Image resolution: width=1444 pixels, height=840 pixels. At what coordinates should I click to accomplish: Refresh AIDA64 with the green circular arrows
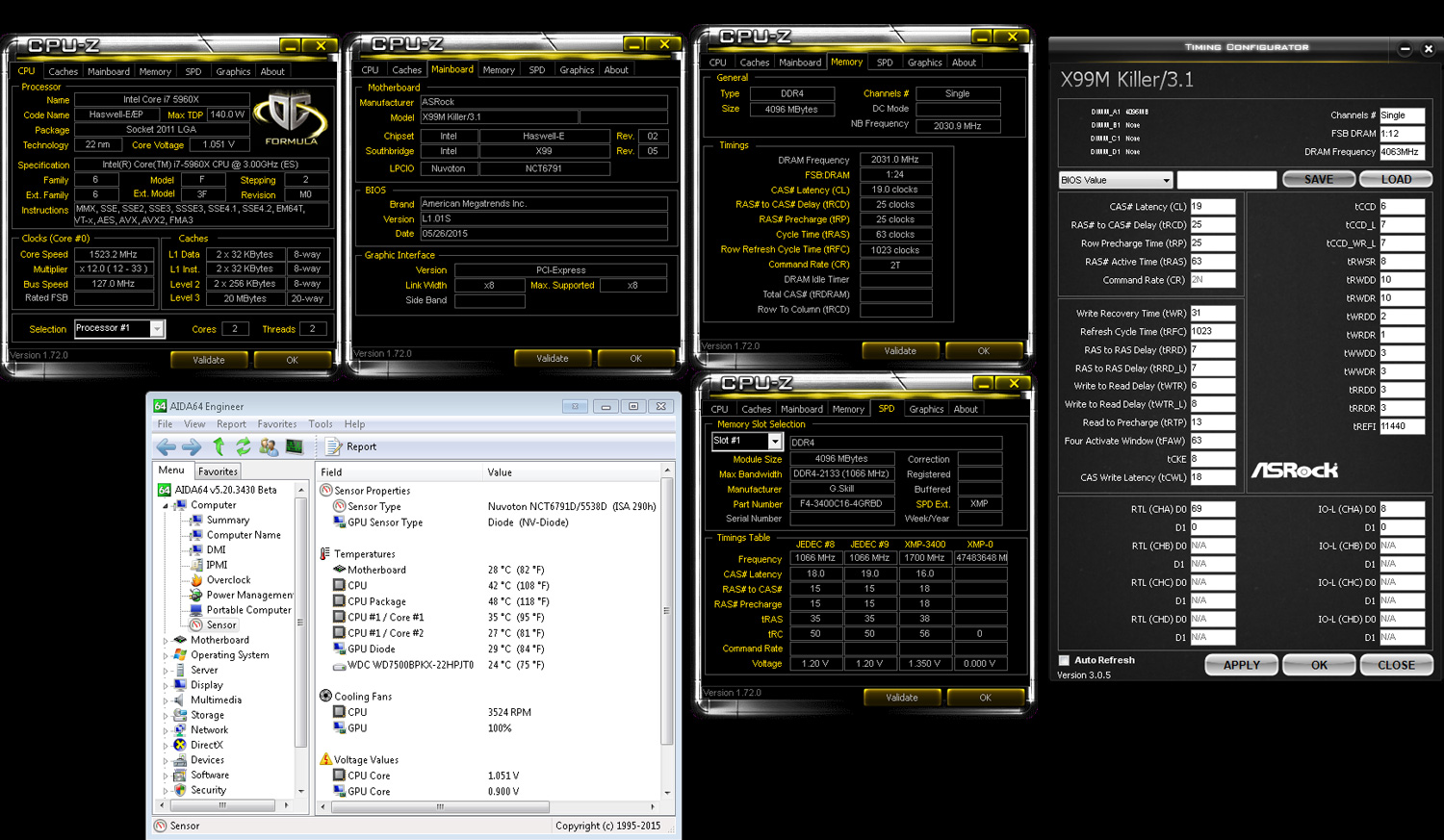(244, 446)
